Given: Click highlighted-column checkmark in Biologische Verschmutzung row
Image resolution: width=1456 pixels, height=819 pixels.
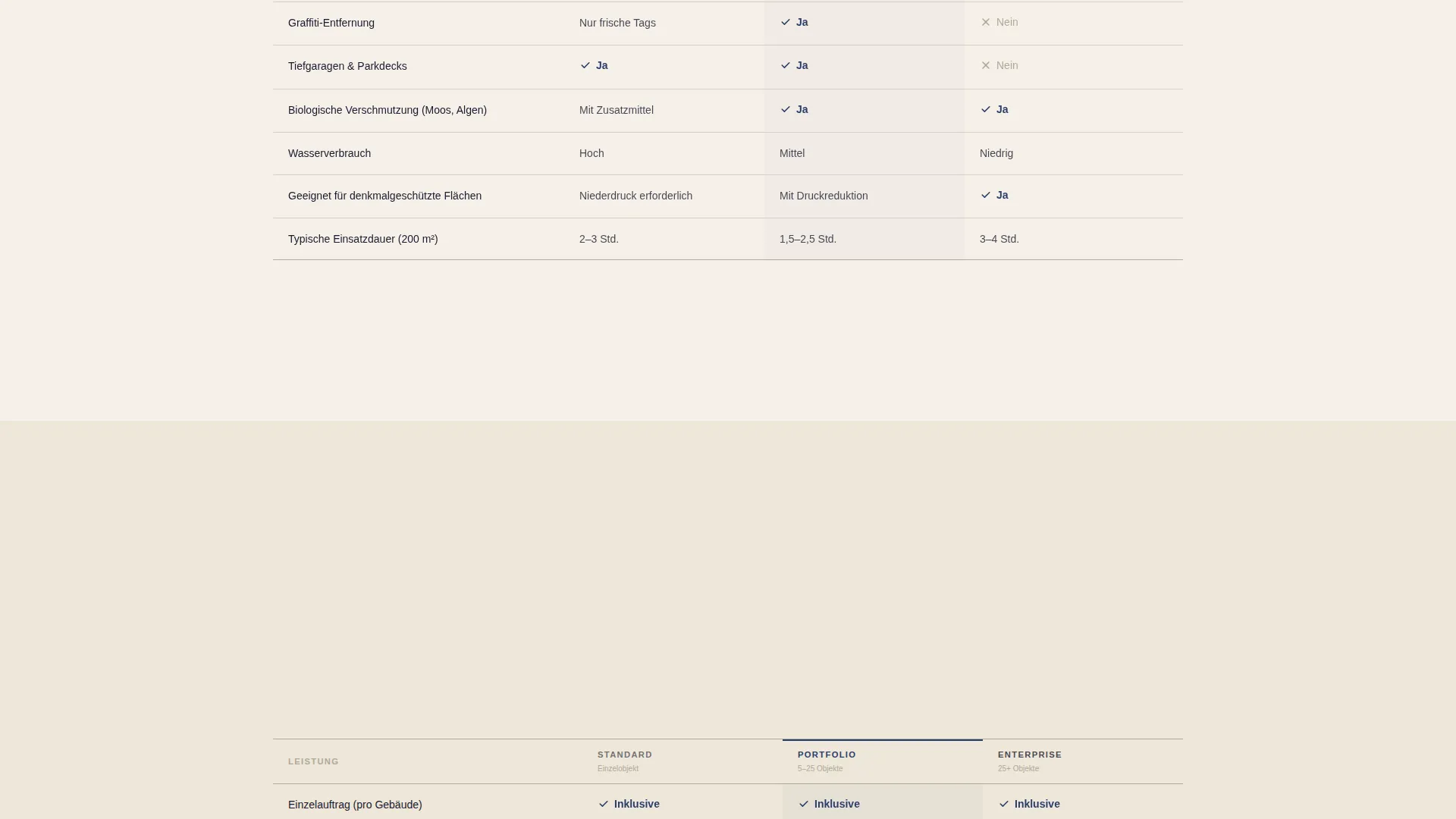Looking at the screenshot, I should tap(786, 109).
